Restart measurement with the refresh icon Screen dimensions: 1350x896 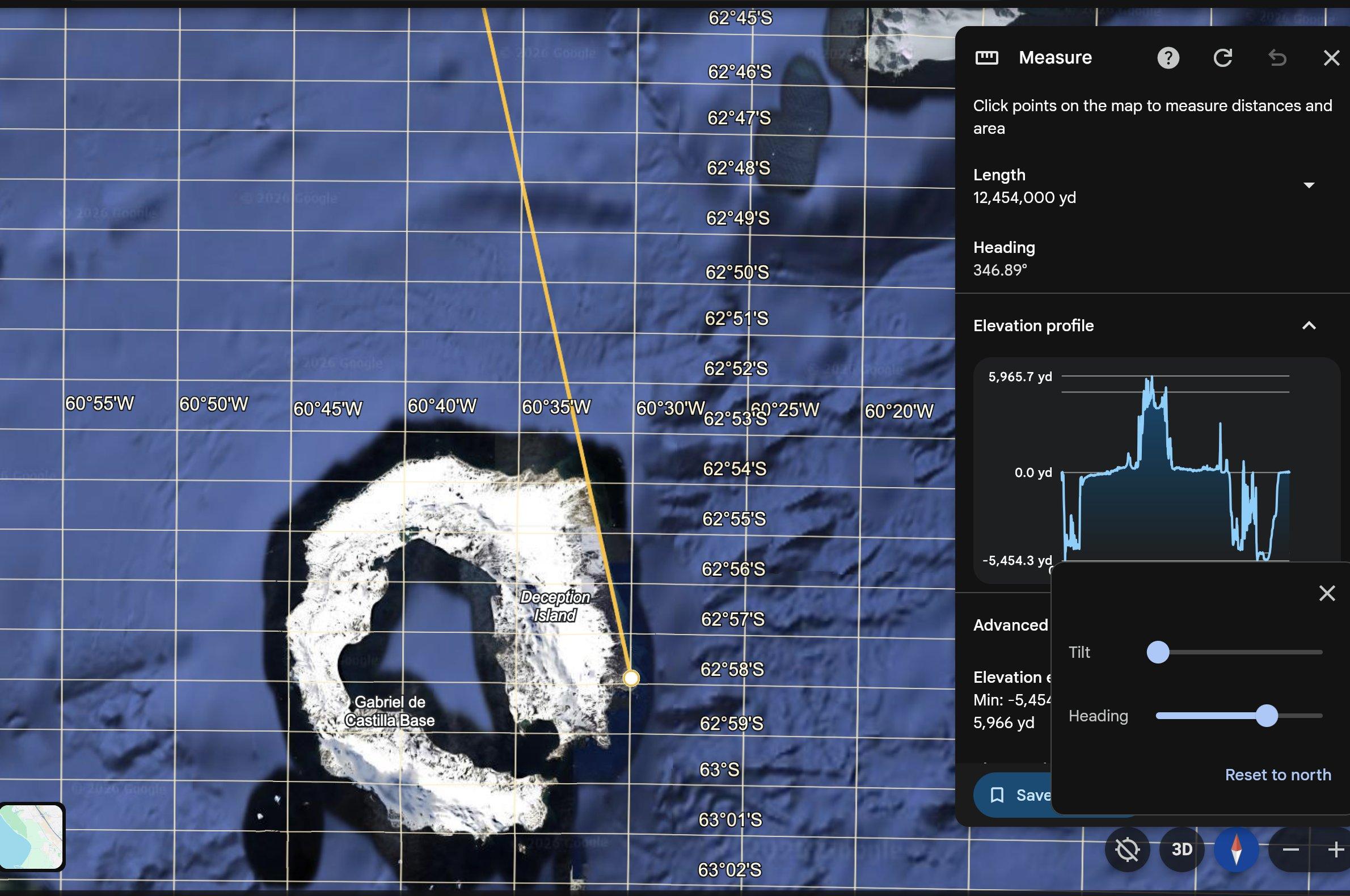tap(1222, 58)
